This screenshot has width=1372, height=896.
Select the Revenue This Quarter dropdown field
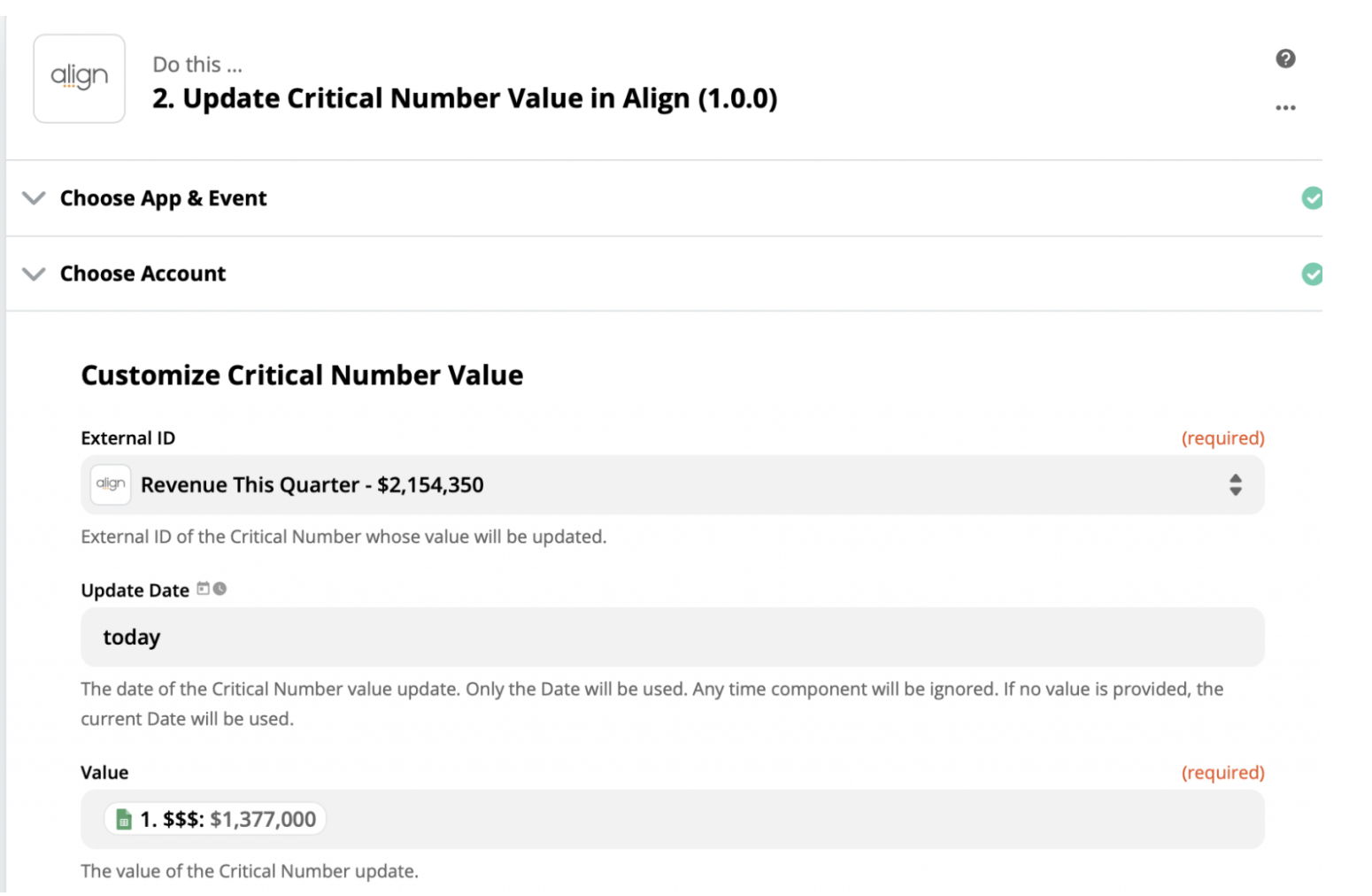(672, 484)
